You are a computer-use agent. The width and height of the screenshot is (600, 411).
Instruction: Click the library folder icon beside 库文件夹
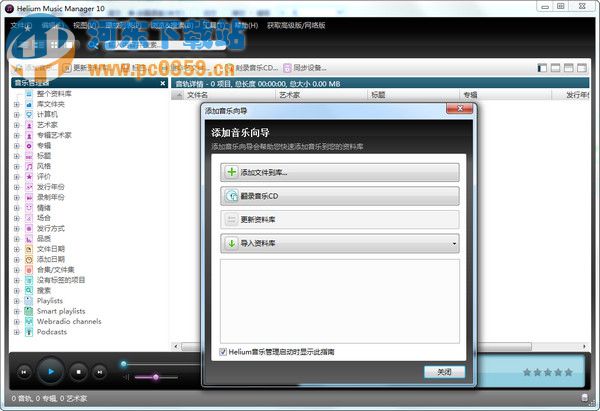coord(29,104)
